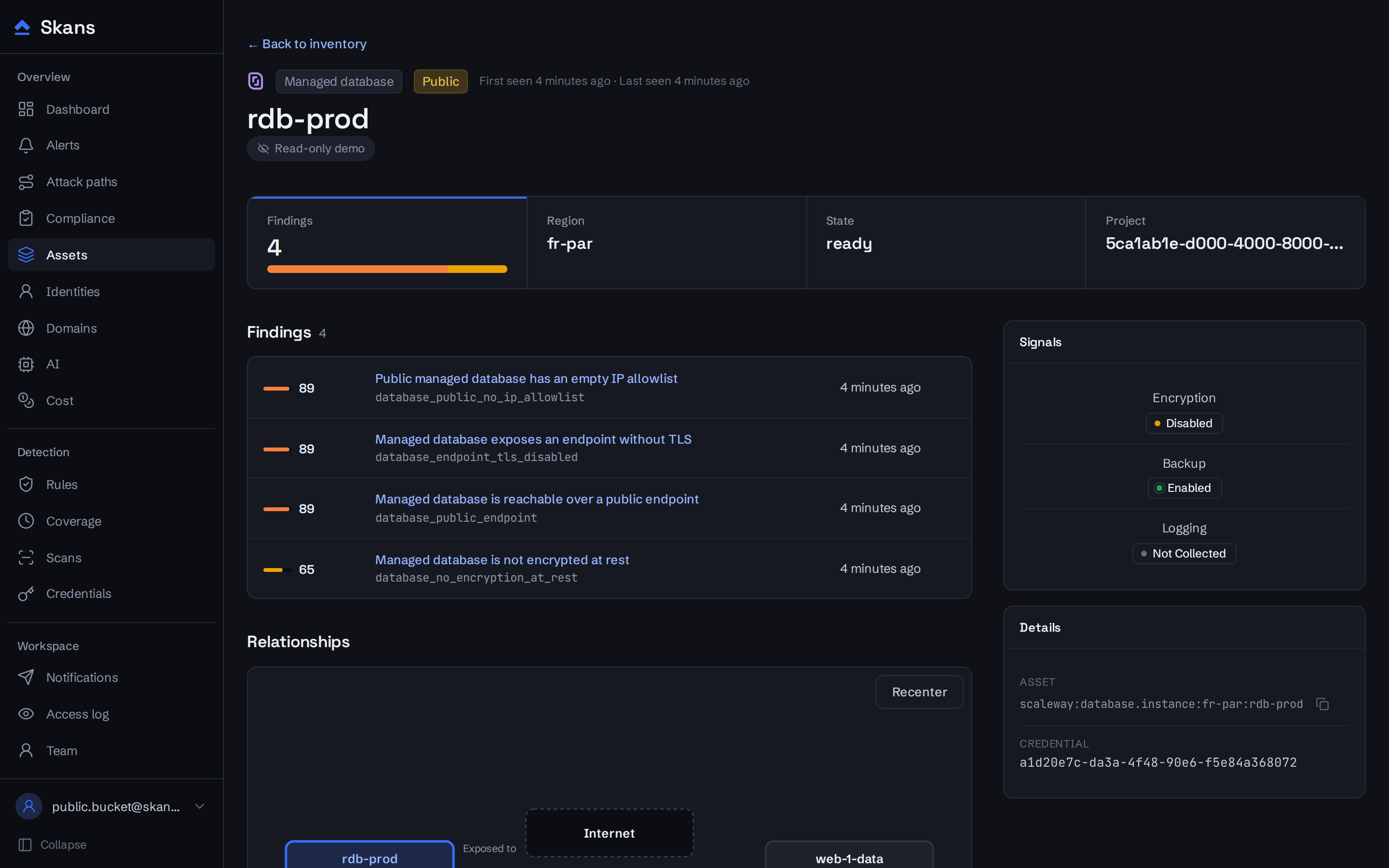The image size is (1389, 868).
Task: Open finding 'Public managed database has an empty IP allowlist'
Action: pos(526,379)
